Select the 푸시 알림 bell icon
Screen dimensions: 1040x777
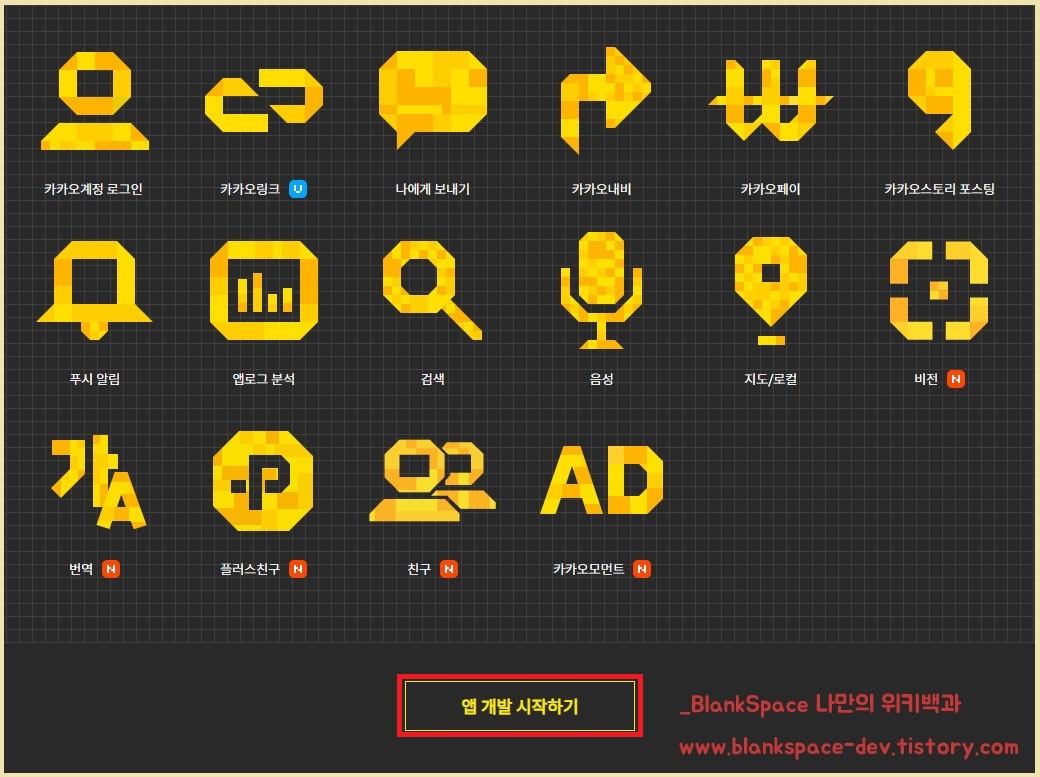pyautogui.click(x=95, y=290)
